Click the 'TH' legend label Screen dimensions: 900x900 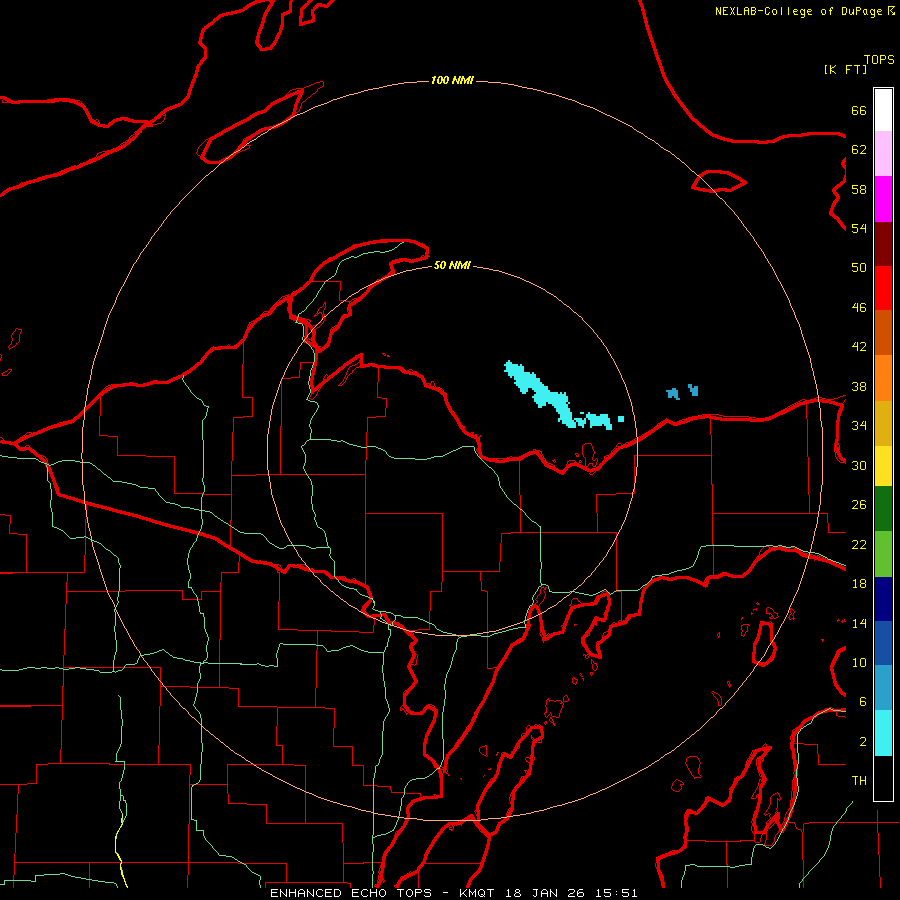point(859,780)
